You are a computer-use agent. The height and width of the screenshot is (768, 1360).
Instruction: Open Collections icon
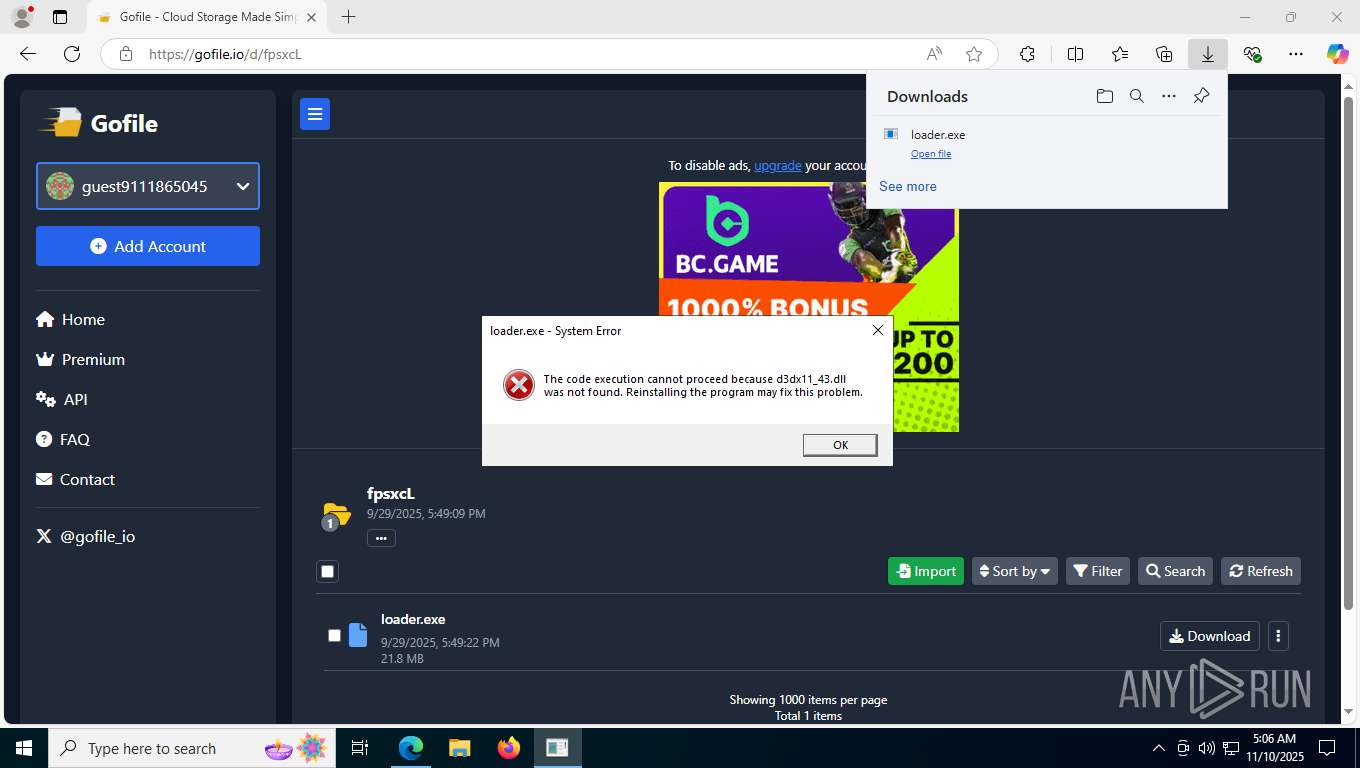[x=1164, y=54]
